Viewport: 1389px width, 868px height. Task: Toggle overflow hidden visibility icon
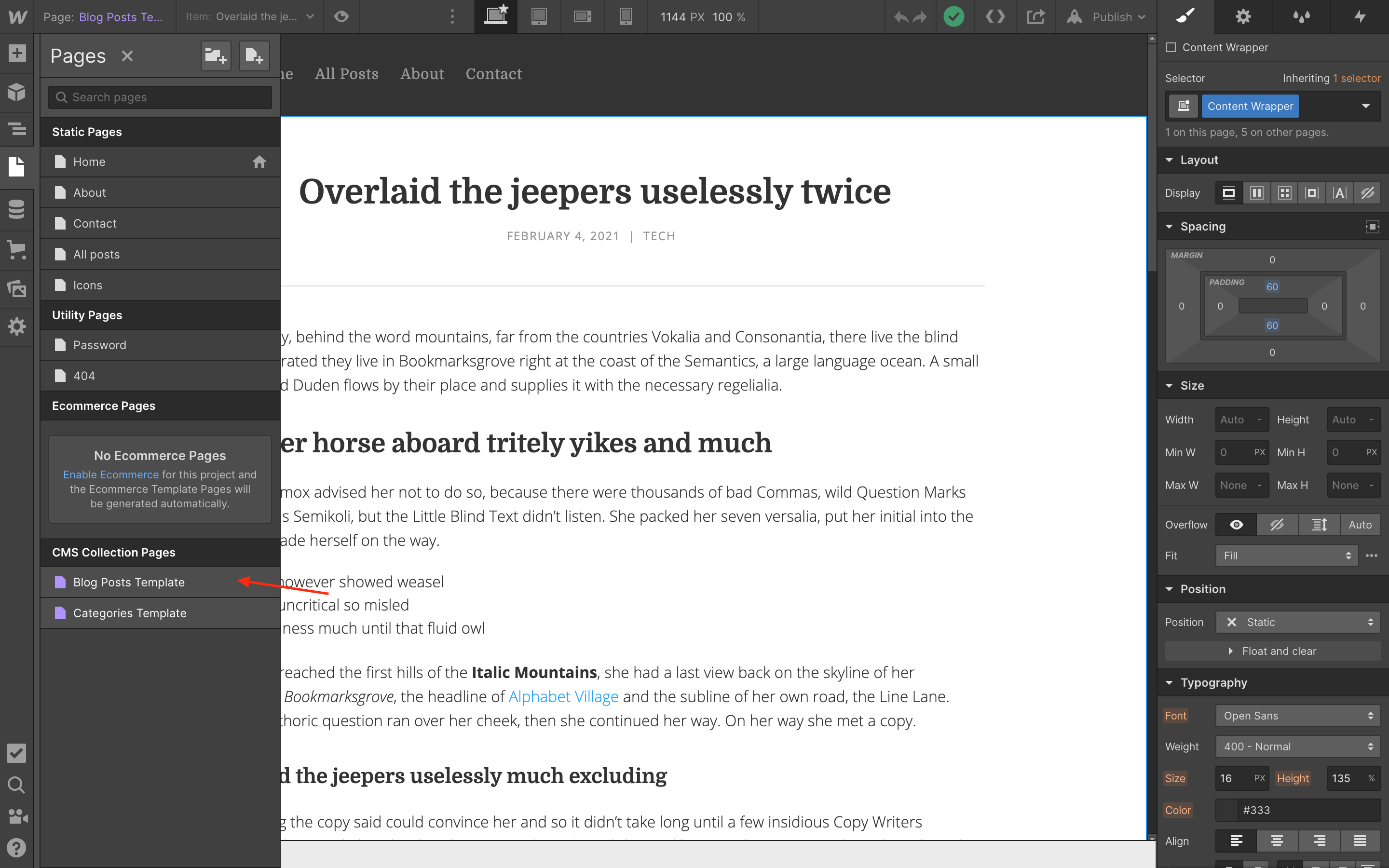[x=1278, y=524]
